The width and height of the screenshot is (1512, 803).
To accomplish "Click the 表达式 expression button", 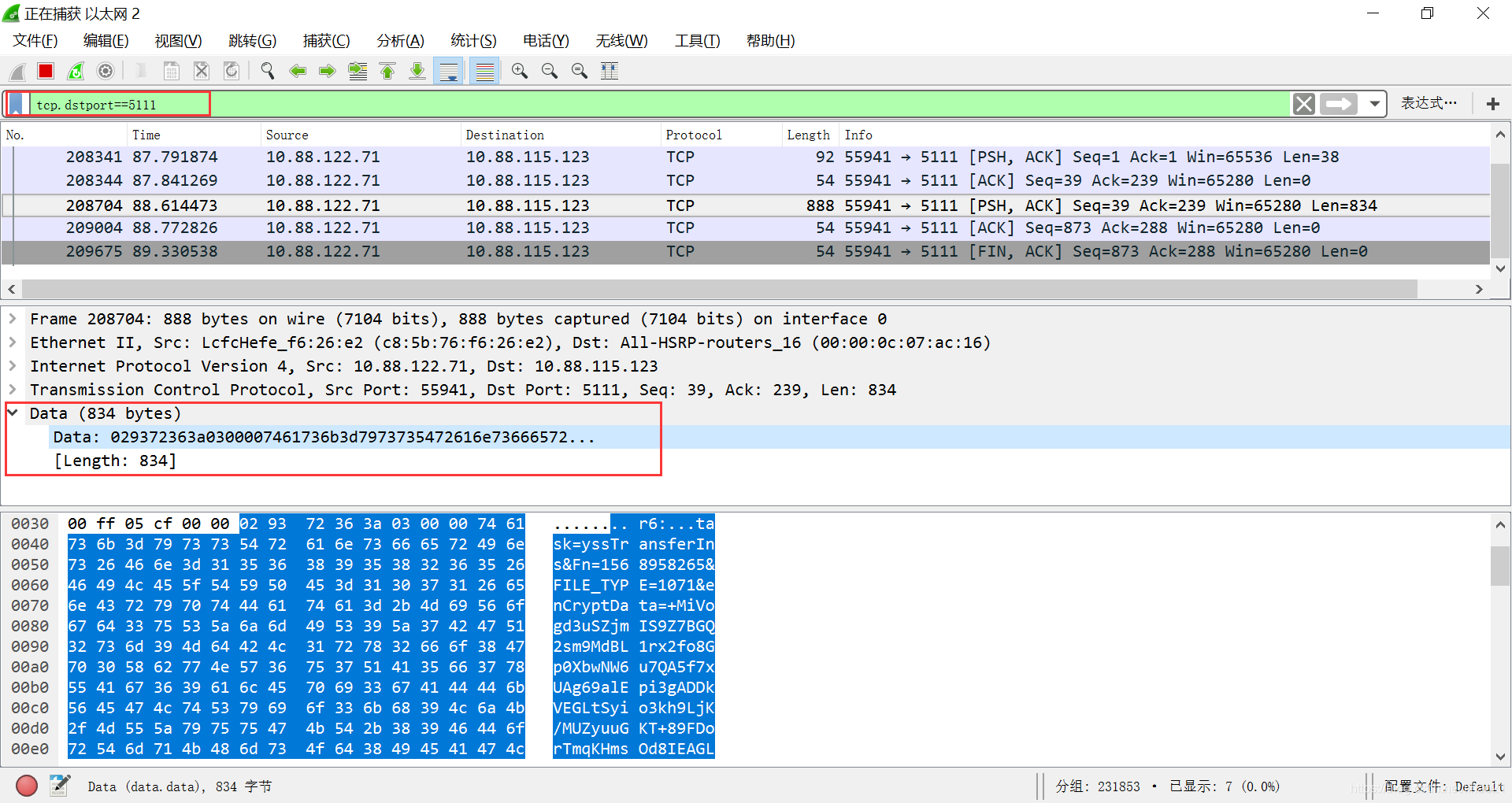I will click(1428, 103).
